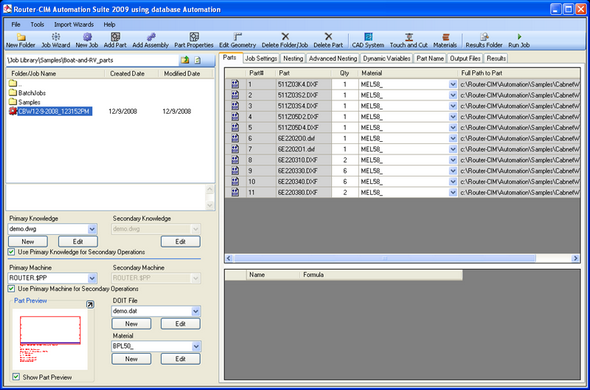Go up one folder using path bar icon
Viewport: 590px width, 390px height.
(x=185, y=60)
